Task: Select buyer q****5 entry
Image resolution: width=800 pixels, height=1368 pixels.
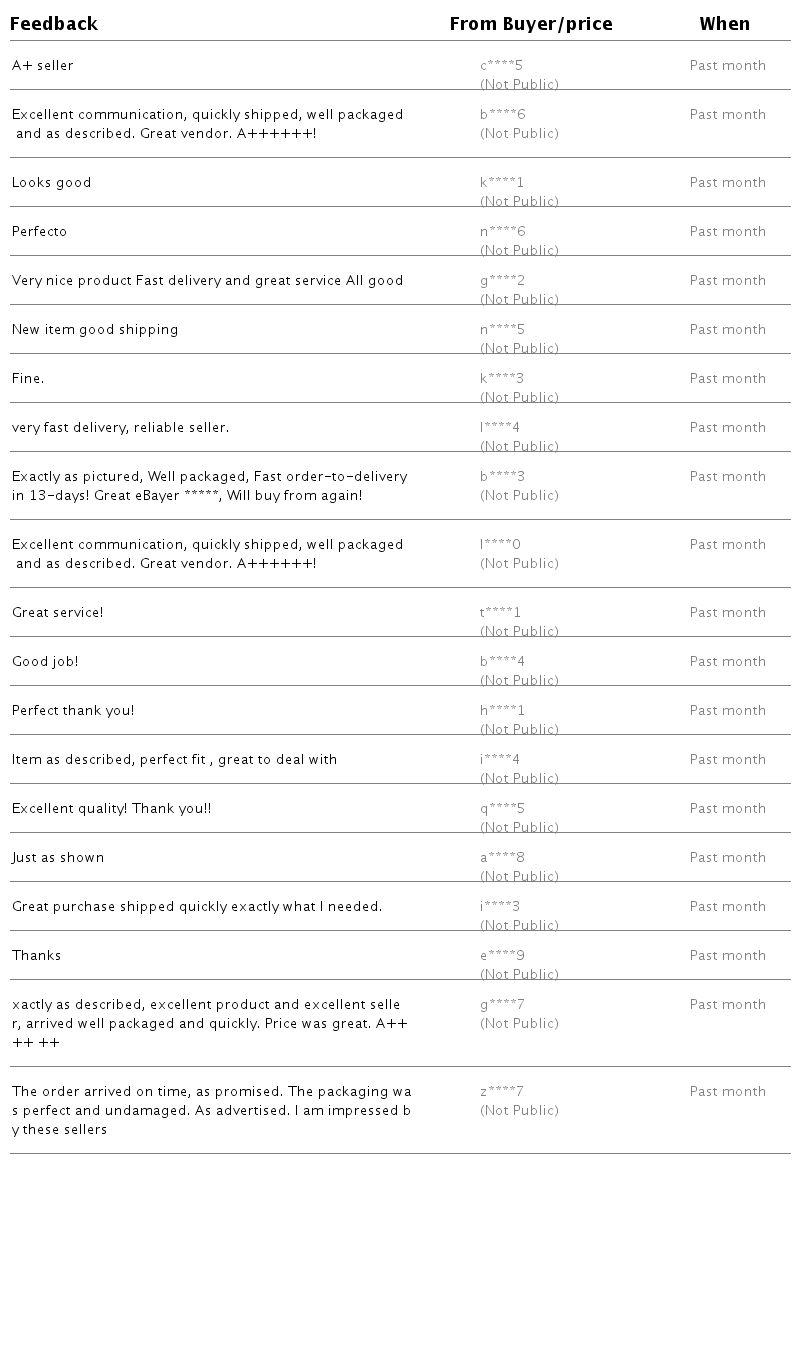Action: click(503, 809)
